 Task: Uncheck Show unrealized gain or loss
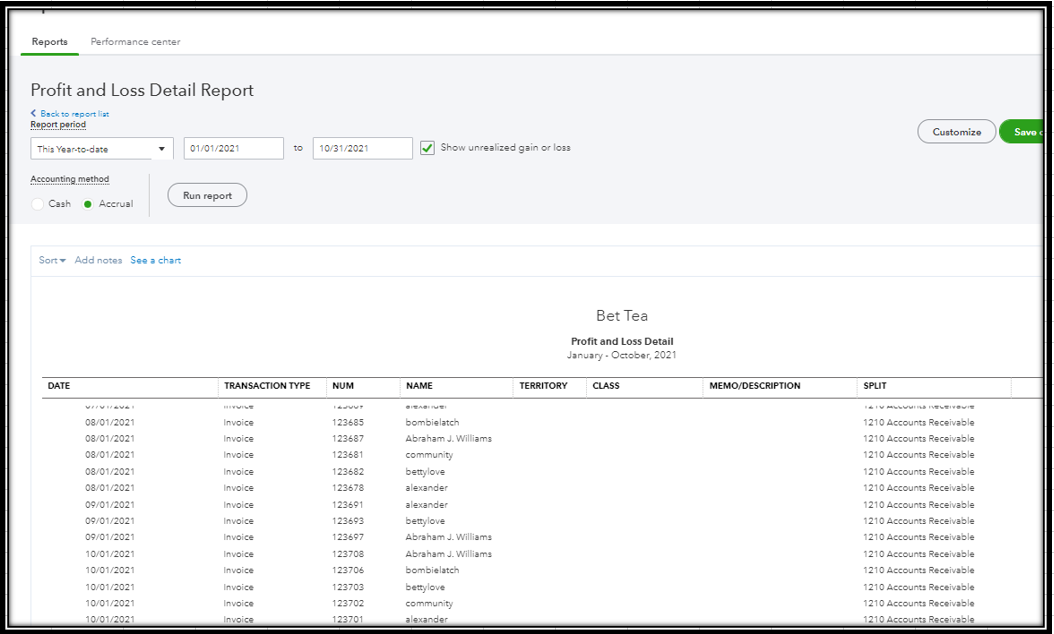(427, 148)
